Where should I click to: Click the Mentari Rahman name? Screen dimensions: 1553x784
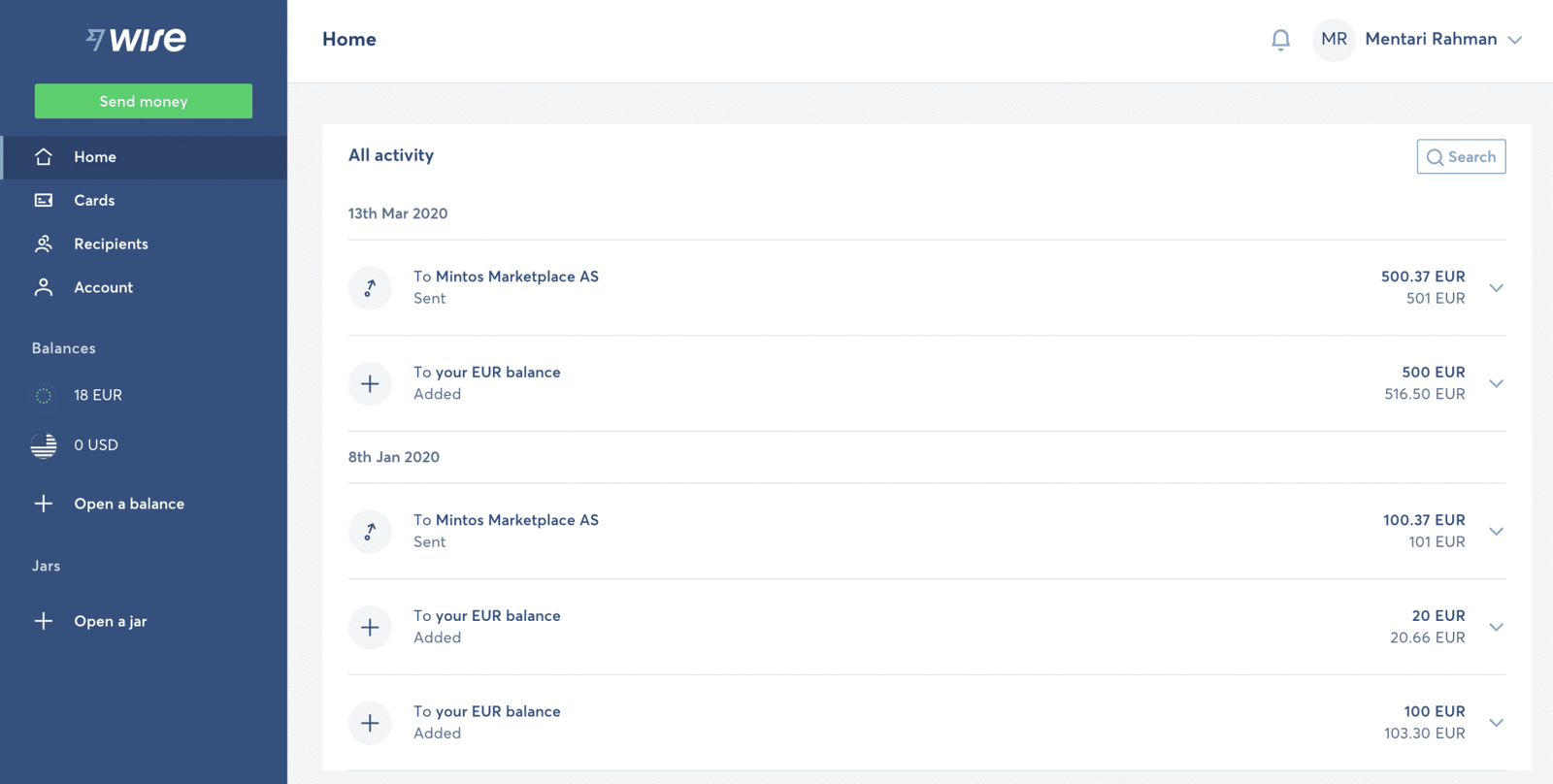click(x=1431, y=40)
